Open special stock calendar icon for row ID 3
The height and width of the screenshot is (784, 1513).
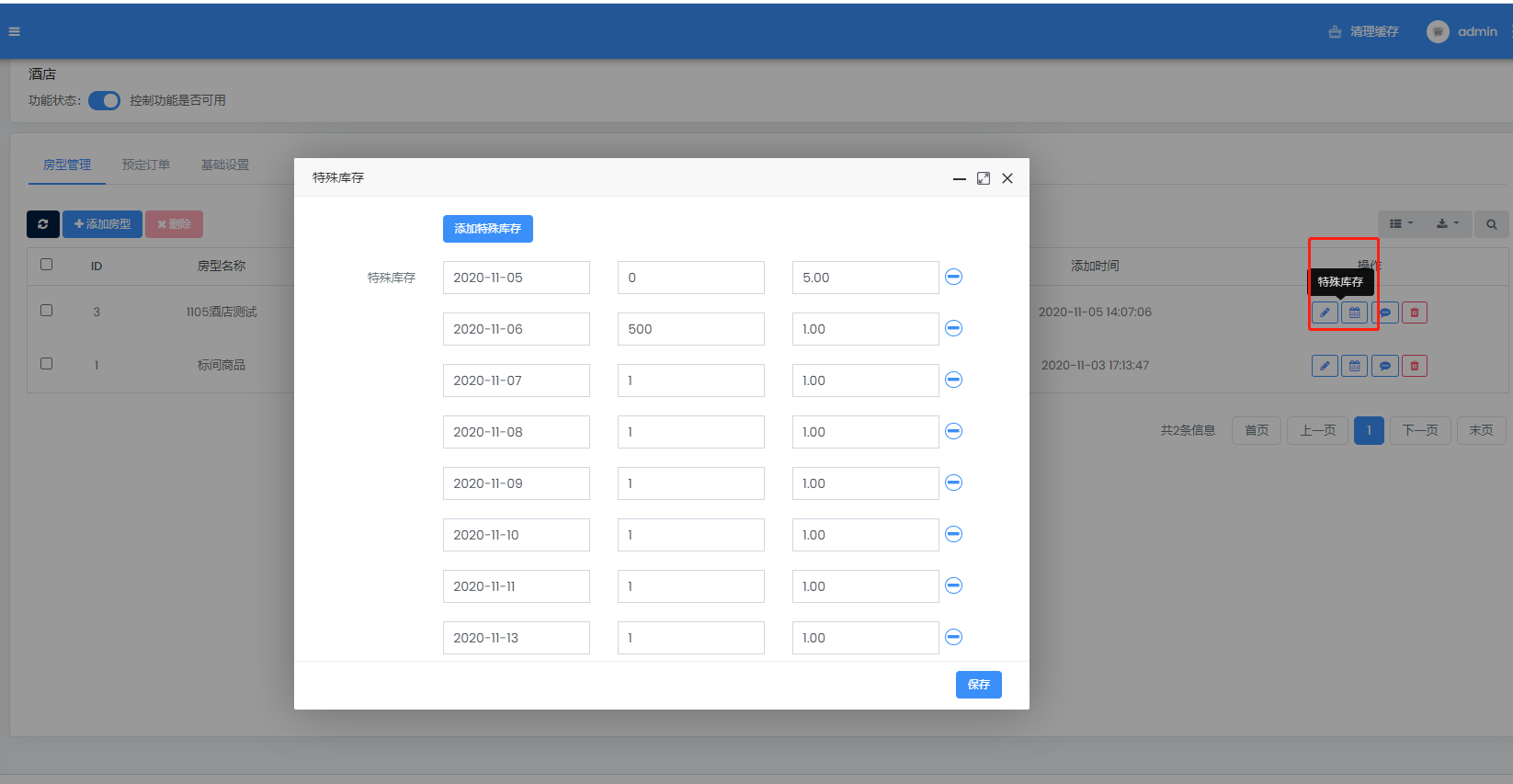[x=1354, y=312]
